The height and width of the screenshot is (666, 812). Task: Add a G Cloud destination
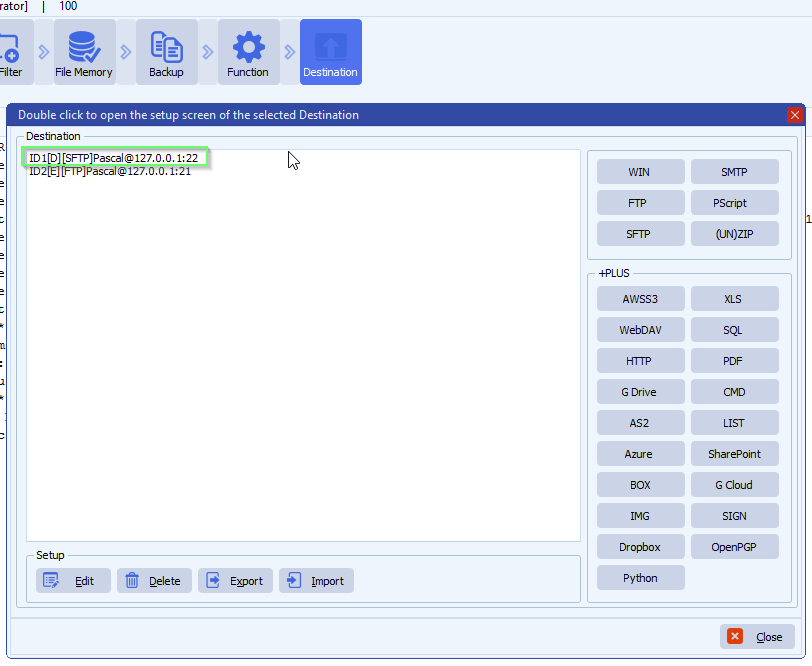[734, 485]
